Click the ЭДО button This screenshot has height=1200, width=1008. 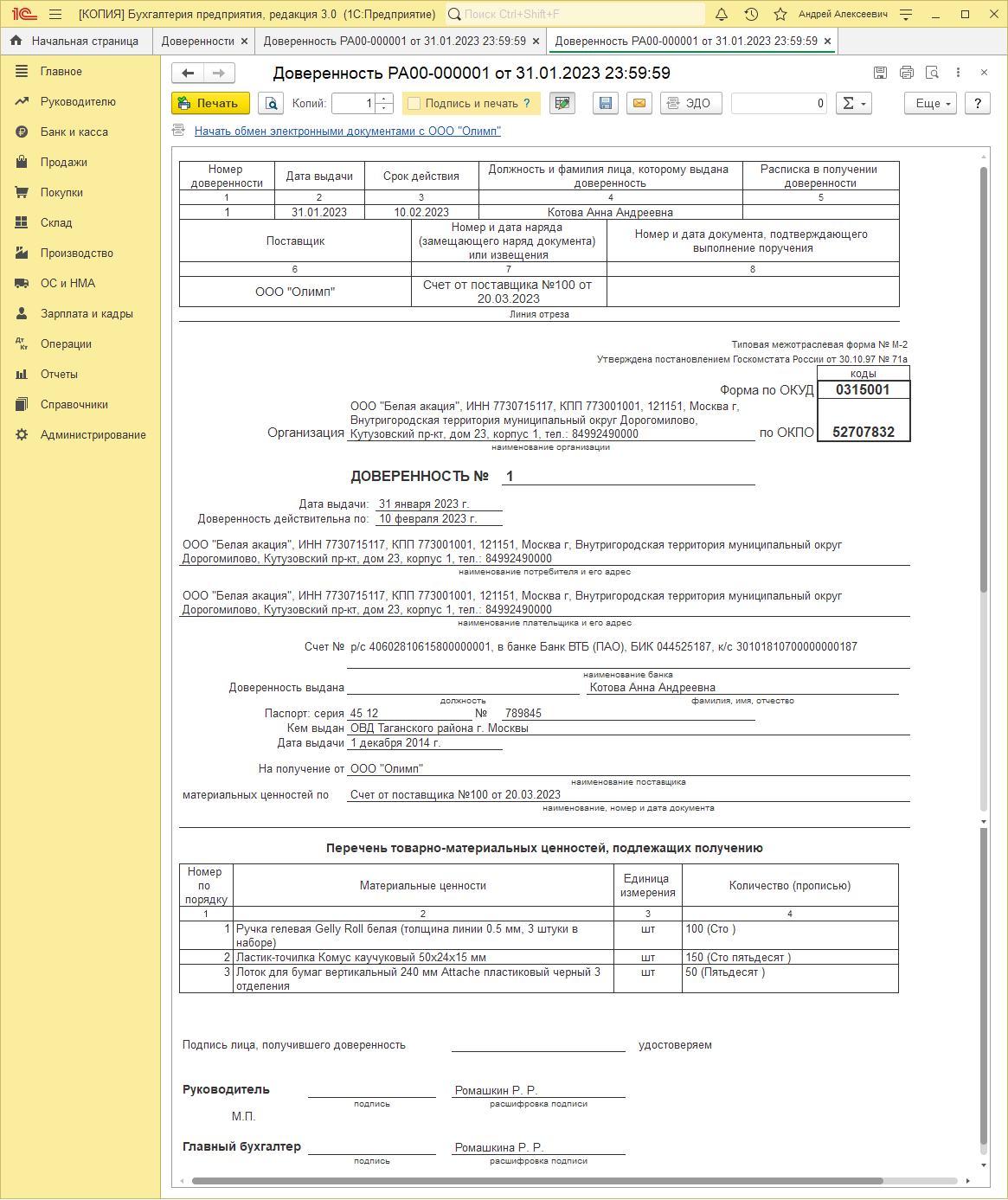[x=690, y=104]
